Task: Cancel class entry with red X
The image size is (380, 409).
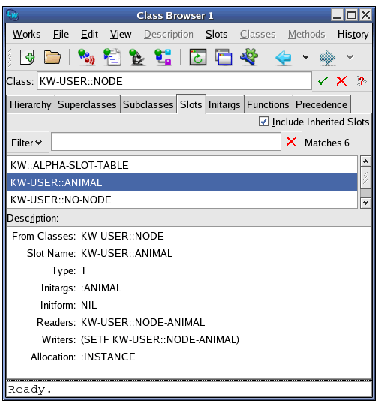Action: 342,81
